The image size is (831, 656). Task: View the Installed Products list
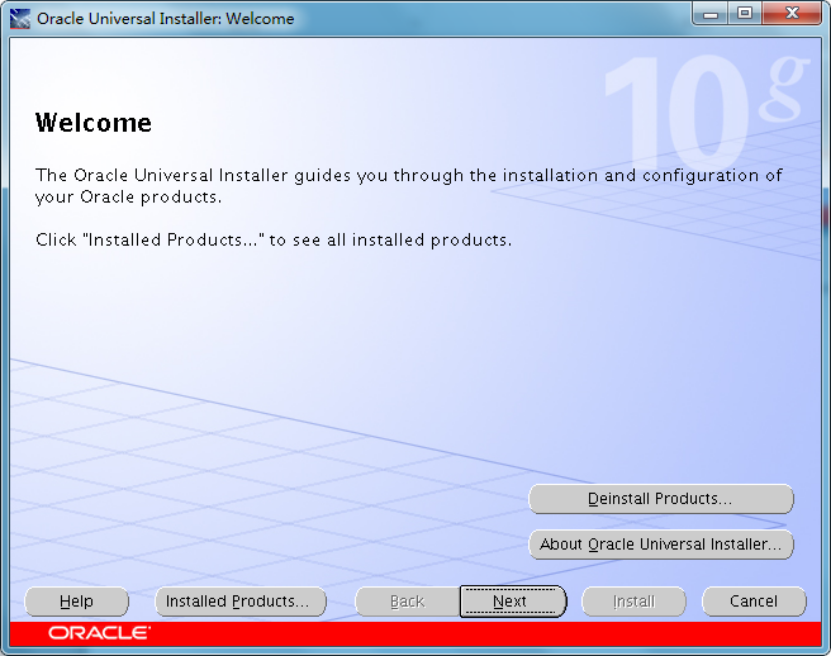pyautogui.click(x=241, y=602)
